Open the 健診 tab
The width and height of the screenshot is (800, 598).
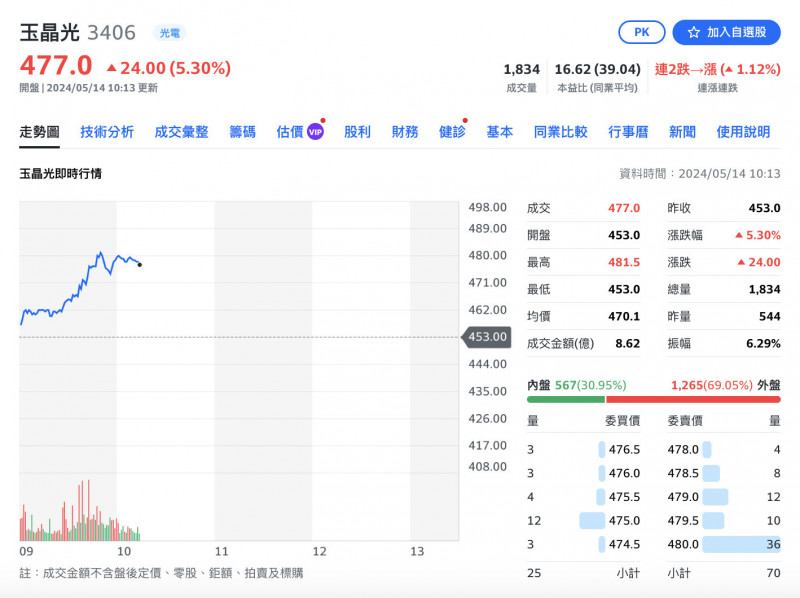[x=452, y=132]
